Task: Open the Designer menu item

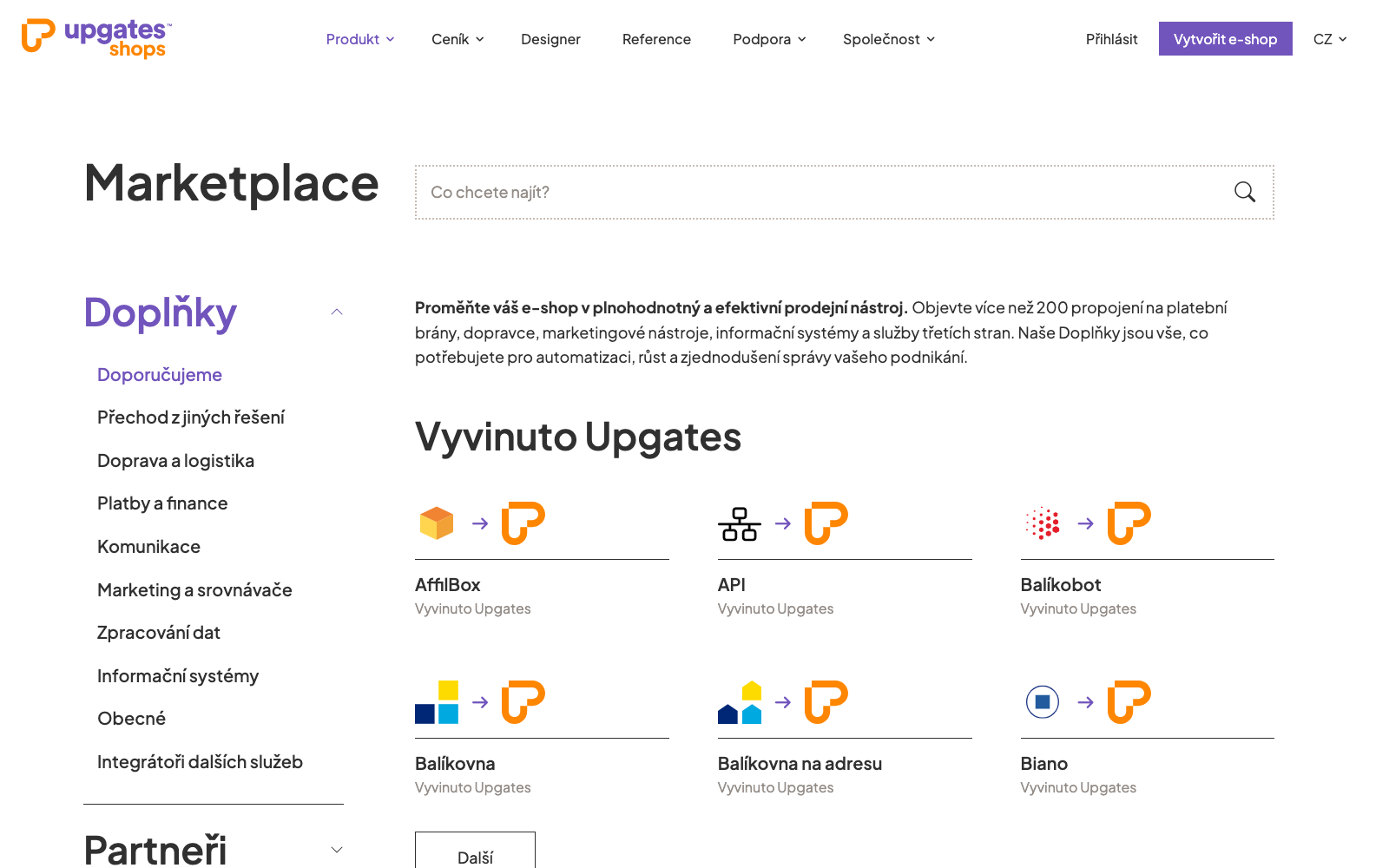Action: [x=550, y=39]
